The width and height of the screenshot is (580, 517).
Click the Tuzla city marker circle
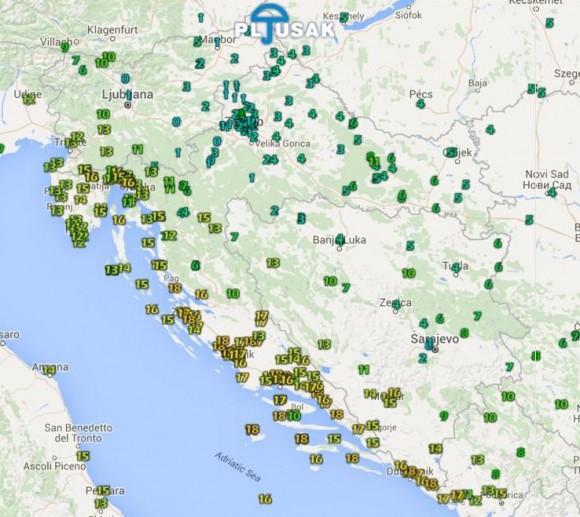[456, 274]
